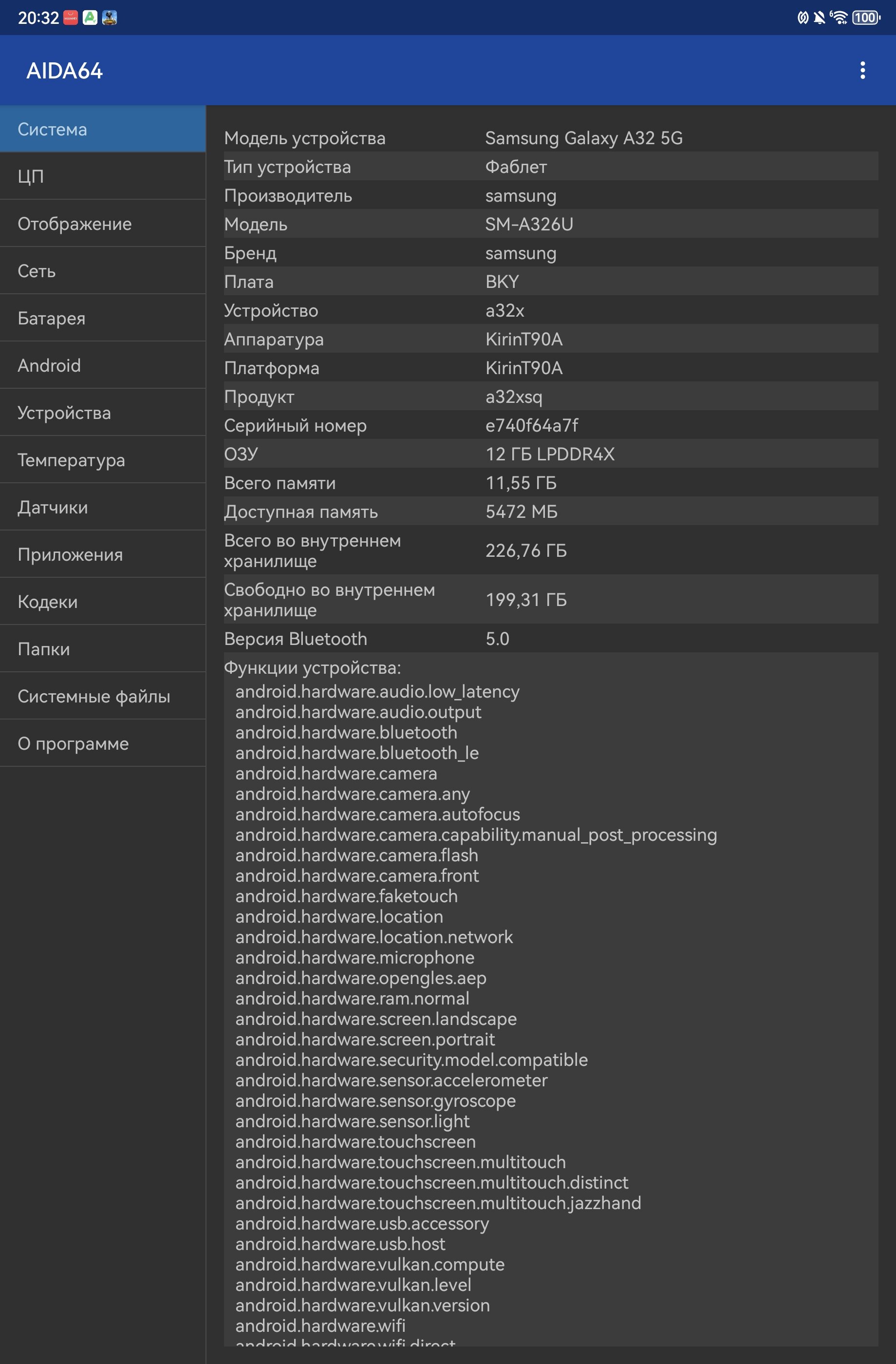Go to Батарея section
The image size is (896, 1364).
click(103, 318)
